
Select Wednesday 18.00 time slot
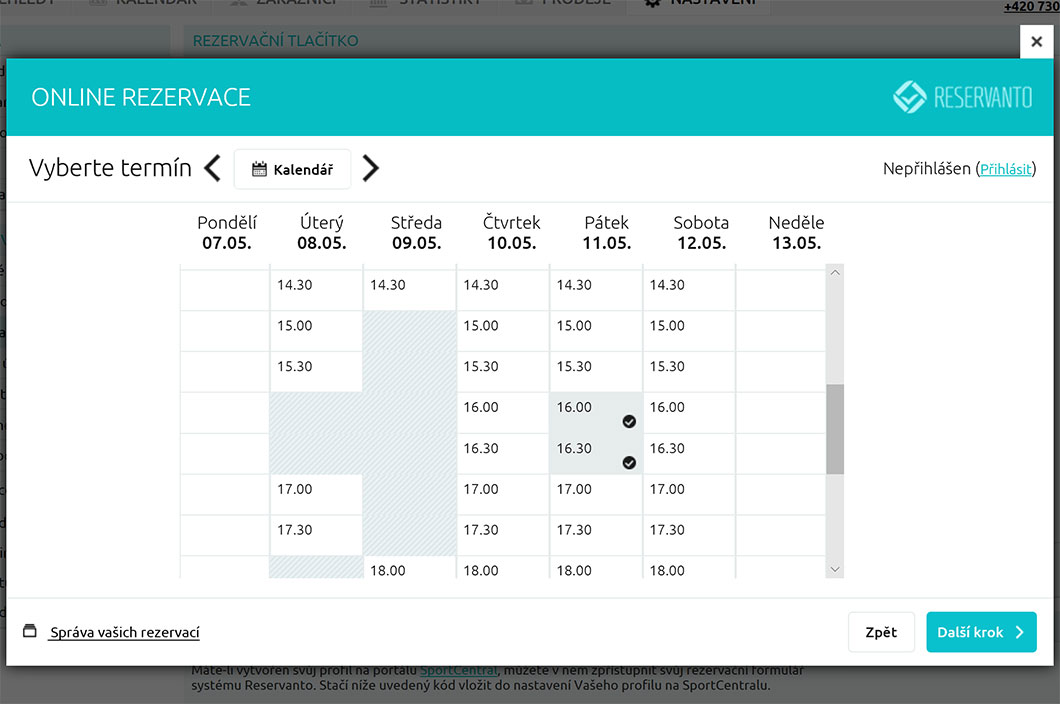point(409,569)
